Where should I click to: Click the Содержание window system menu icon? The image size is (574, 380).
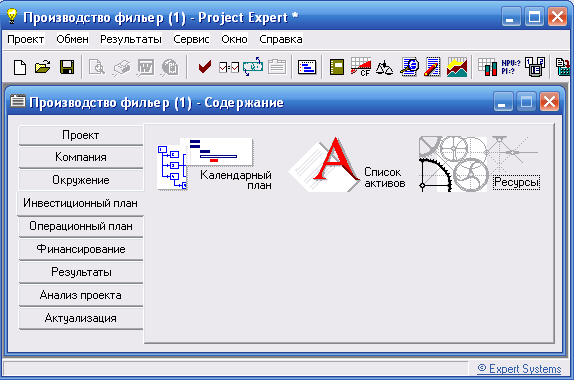pos(18,101)
